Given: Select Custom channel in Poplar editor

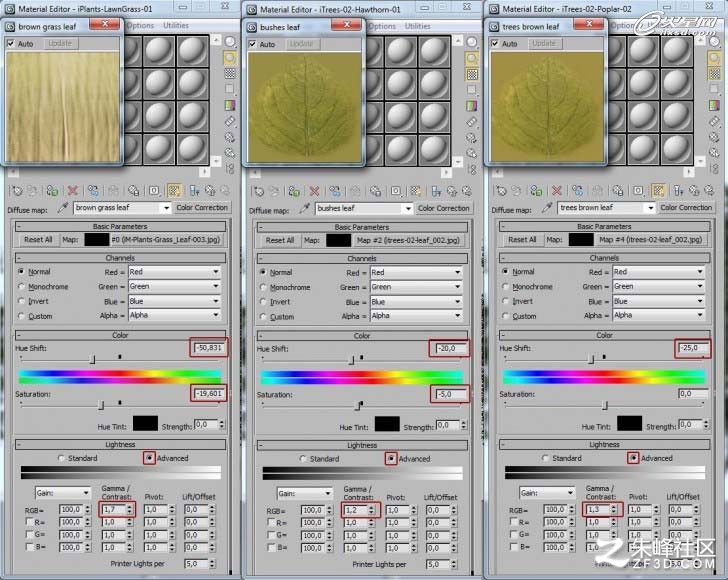Looking at the screenshot, I should [505, 316].
